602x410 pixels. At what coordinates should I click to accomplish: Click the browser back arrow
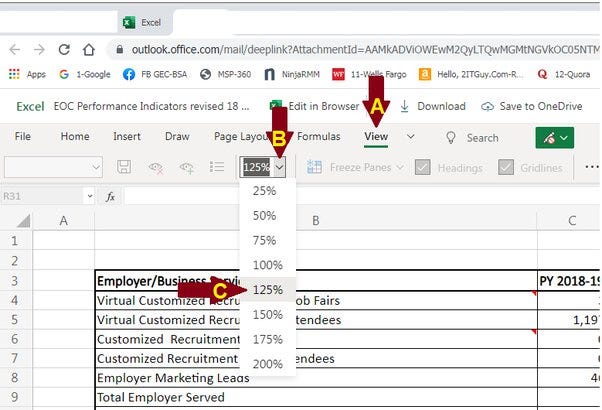[15, 50]
